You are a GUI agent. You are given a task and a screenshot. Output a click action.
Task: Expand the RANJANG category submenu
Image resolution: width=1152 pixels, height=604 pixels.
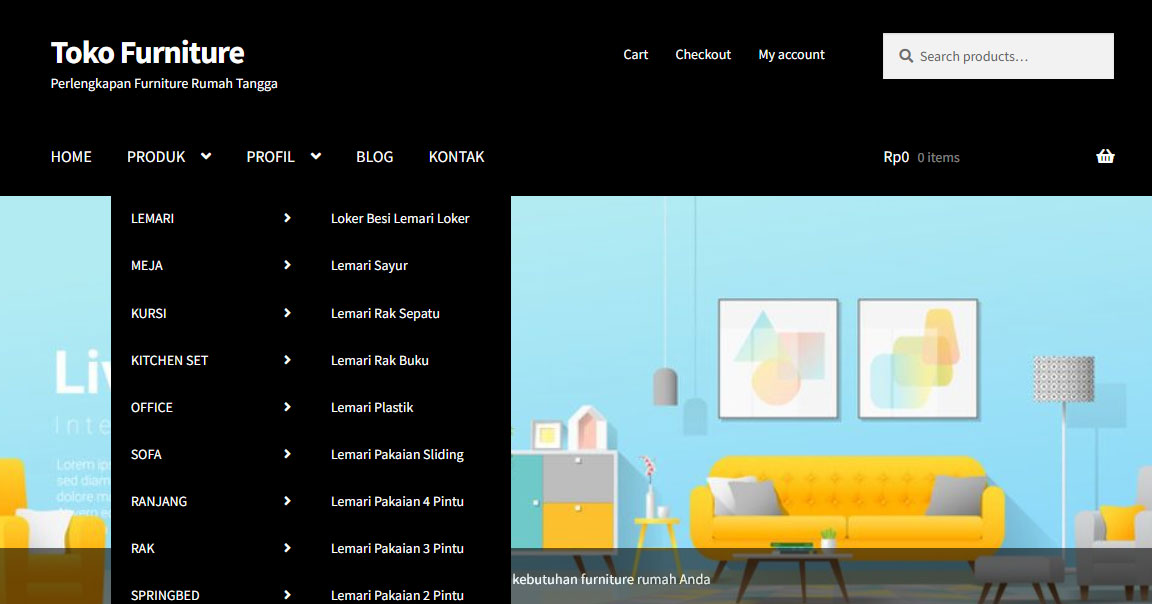click(288, 501)
